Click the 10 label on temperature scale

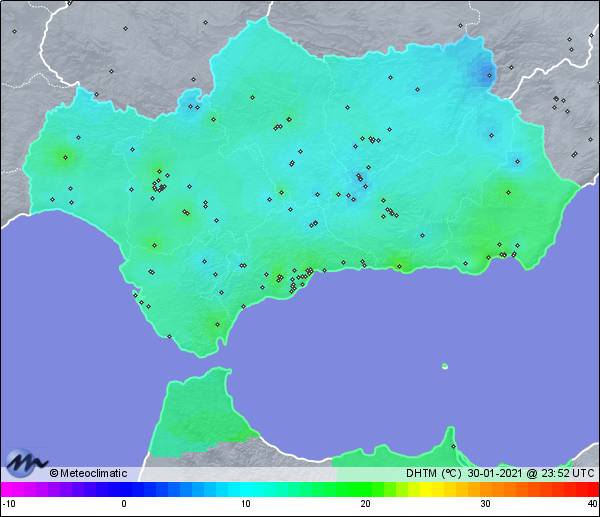246,503
